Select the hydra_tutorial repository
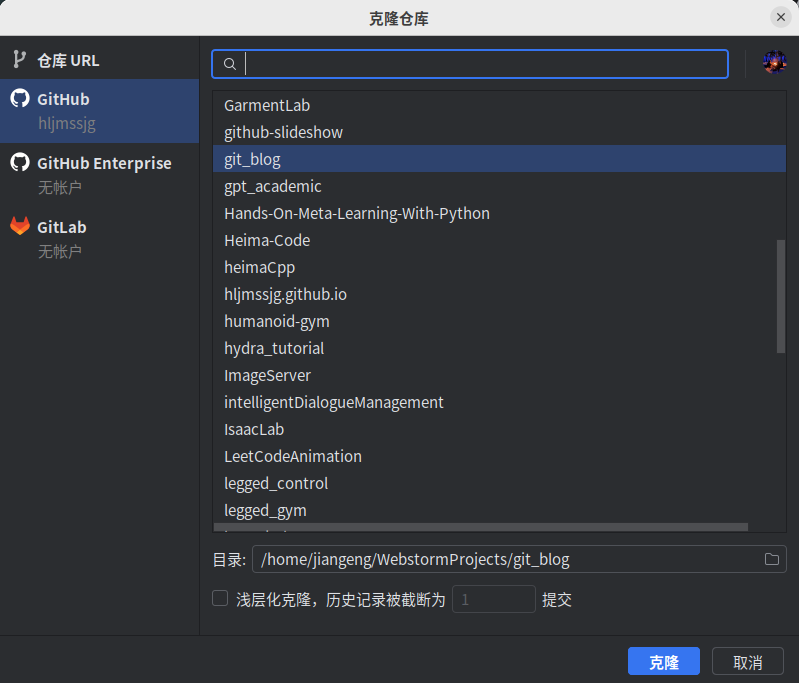This screenshot has height=683, width=799. pyautogui.click(x=499, y=348)
